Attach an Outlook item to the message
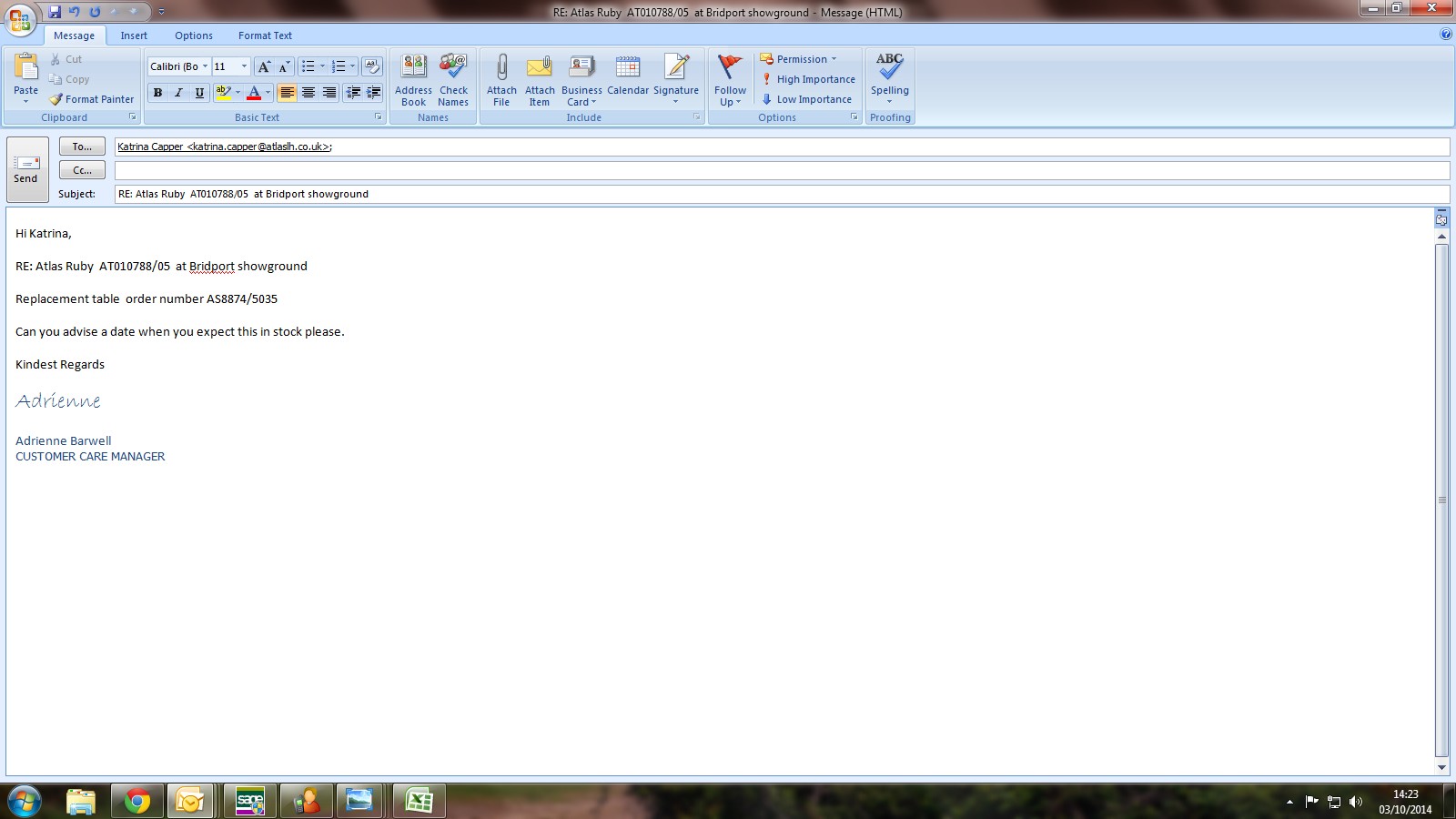The height and width of the screenshot is (819, 1456). click(x=540, y=80)
